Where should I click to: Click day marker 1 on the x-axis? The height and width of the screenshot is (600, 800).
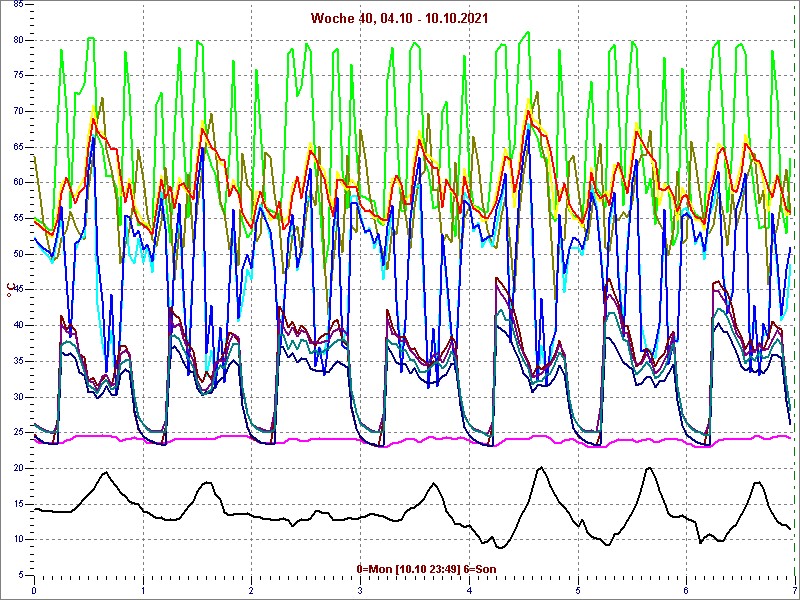143,589
